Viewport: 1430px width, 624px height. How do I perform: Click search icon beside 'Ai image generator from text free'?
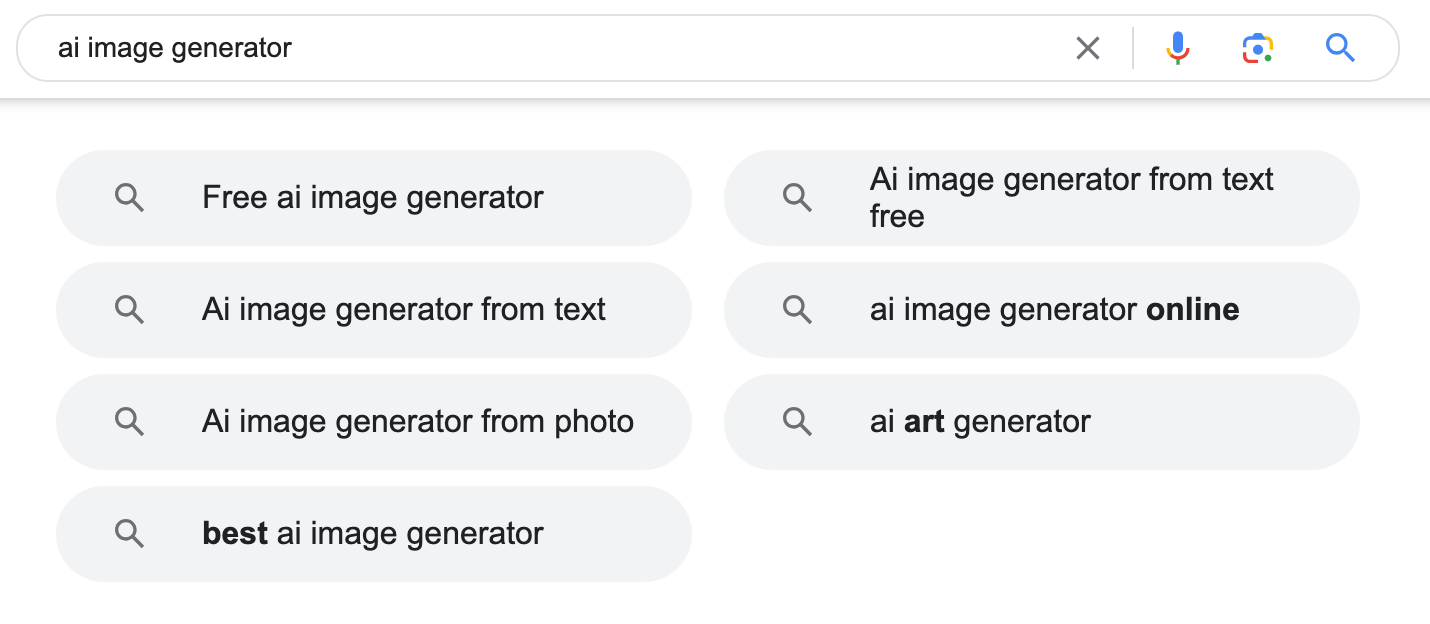(x=798, y=198)
